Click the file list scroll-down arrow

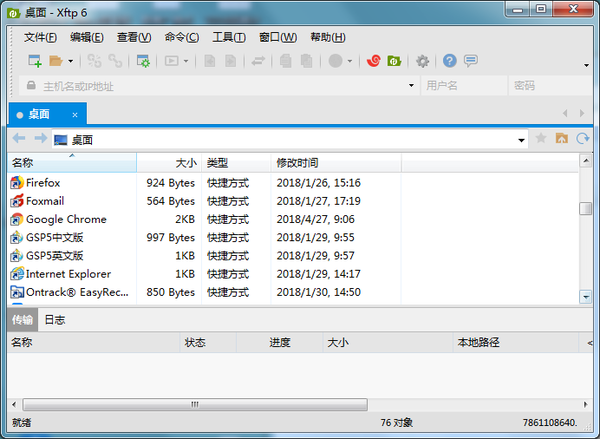(586, 297)
